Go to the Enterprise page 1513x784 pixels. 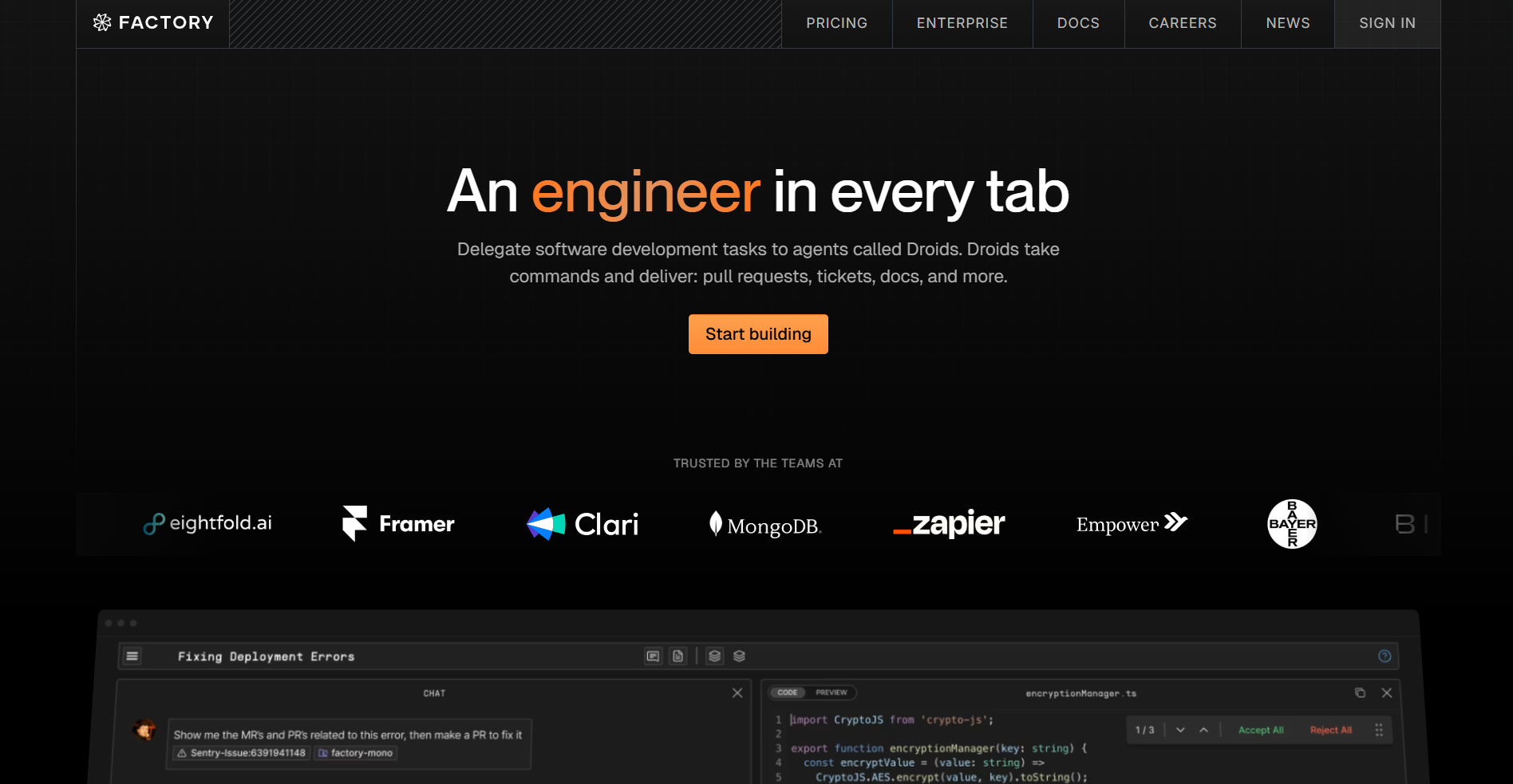pyautogui.click(x=962, y=23)
